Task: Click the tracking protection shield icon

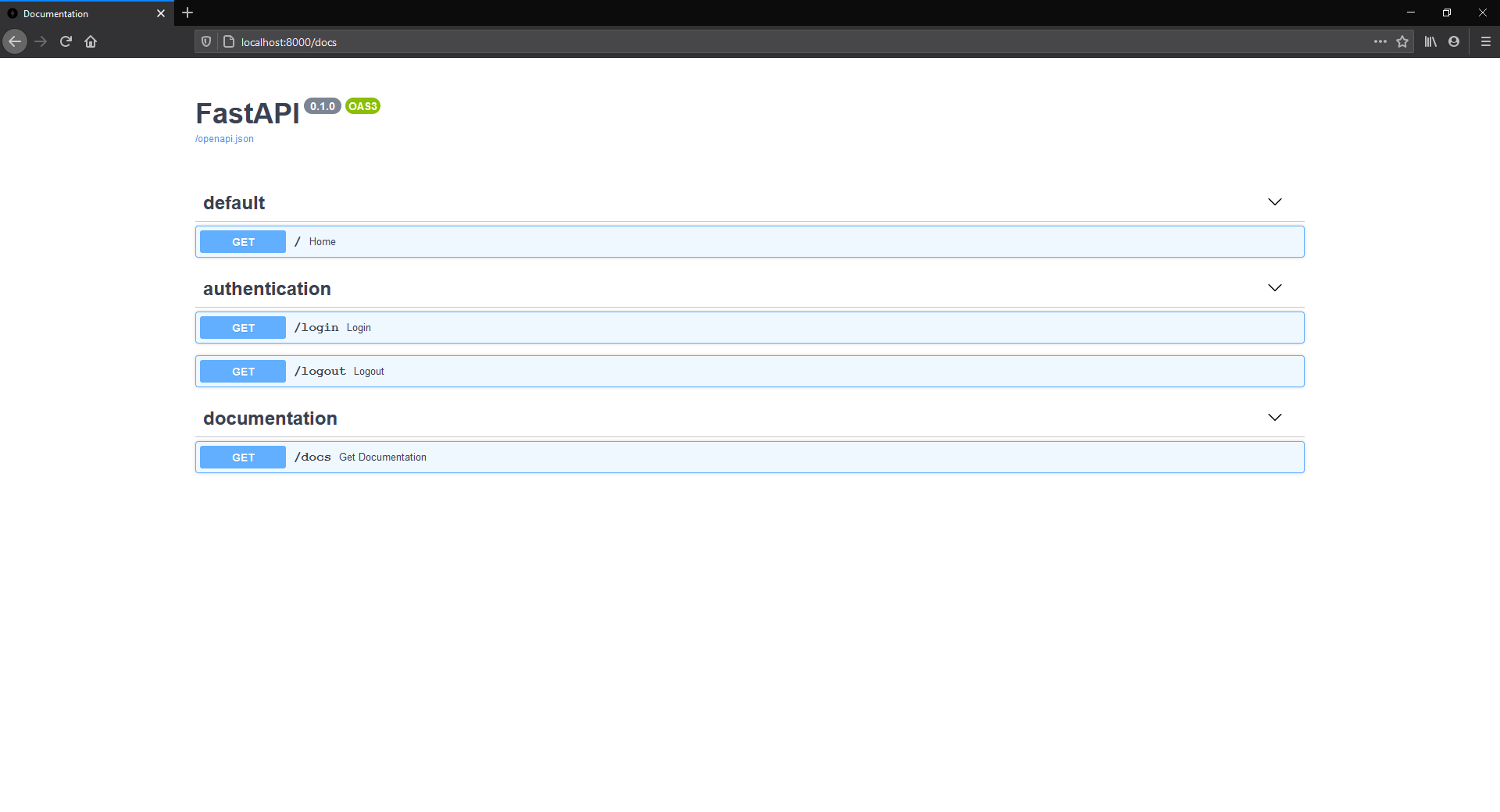Action: tap(206, 41)
